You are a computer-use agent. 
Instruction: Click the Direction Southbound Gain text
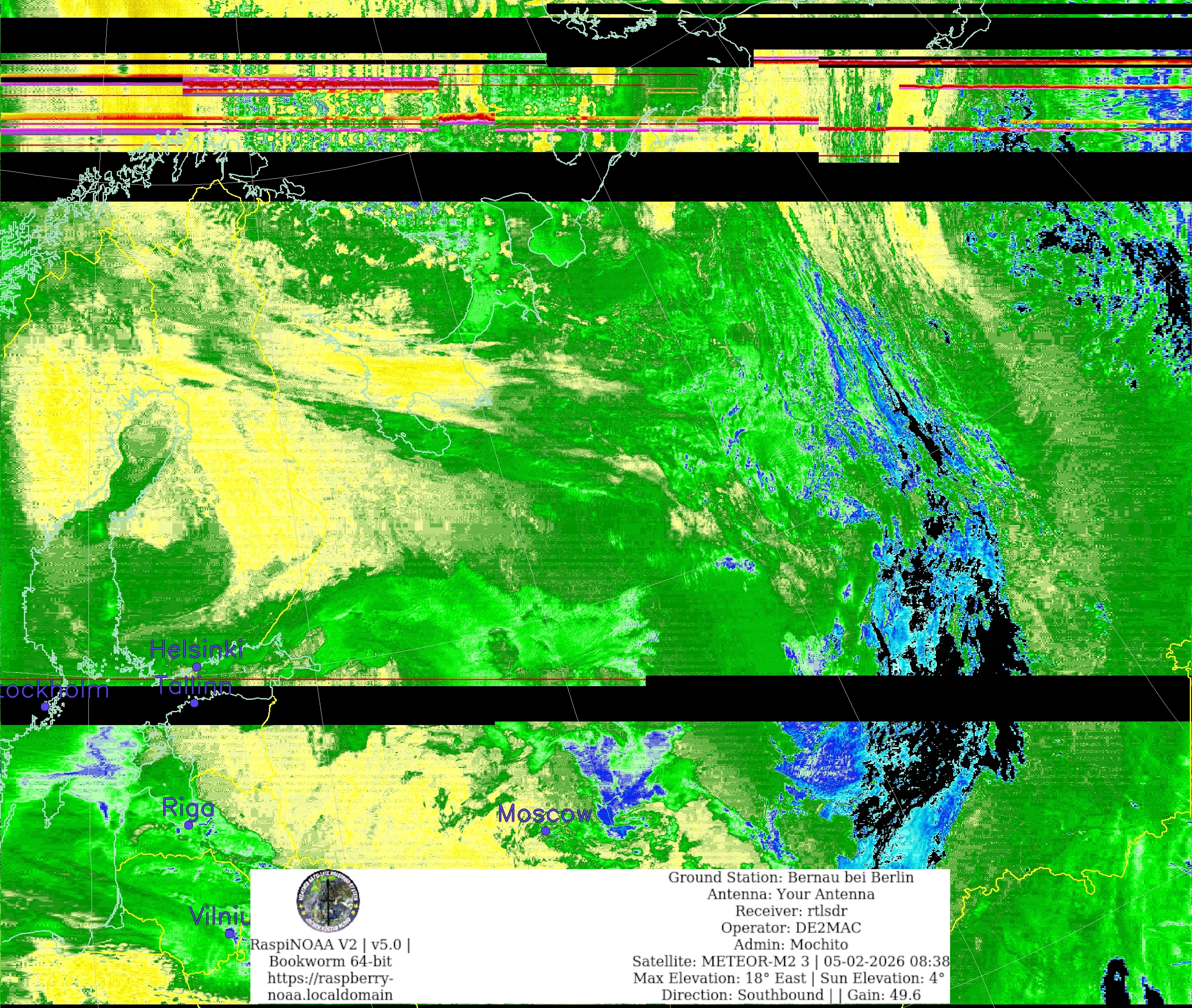tap(791, 995)
